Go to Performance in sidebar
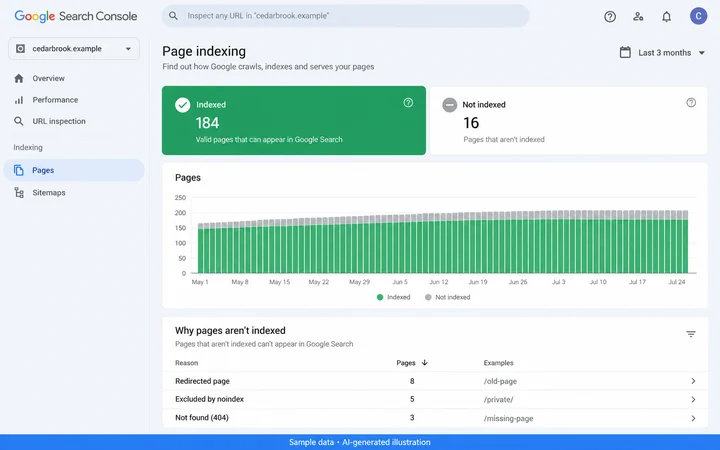The image size is (720, 450). pos(74,100)
